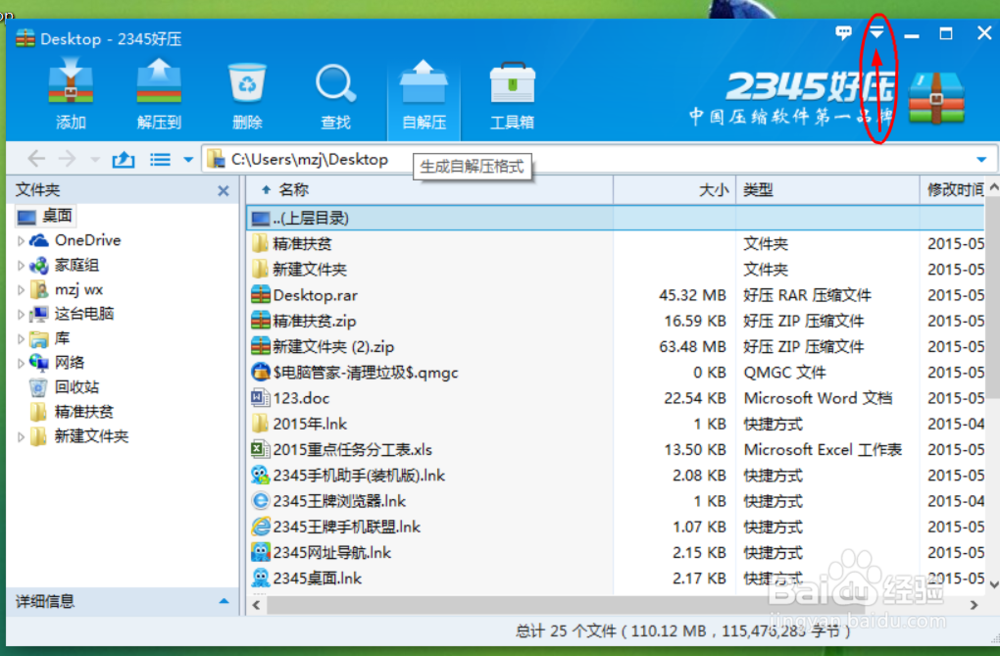The image size is (1000, 656).
Task: Sort by the 大小 column header
Action: pos(674,189)
